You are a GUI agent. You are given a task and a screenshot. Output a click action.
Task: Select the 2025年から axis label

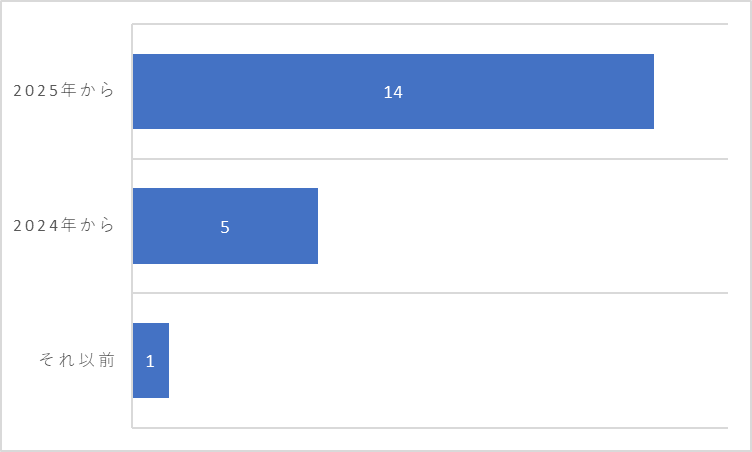tap(64, 90)
